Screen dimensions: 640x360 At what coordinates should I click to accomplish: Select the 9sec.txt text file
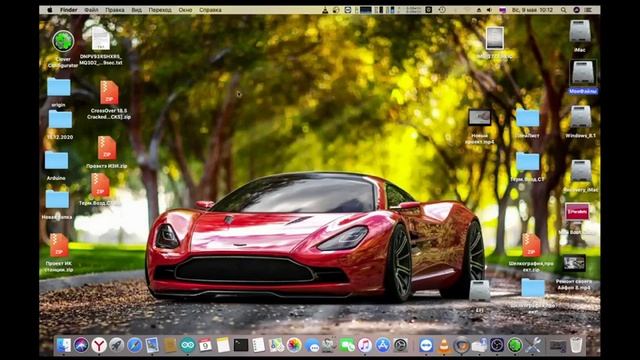(x=100, y=39)
